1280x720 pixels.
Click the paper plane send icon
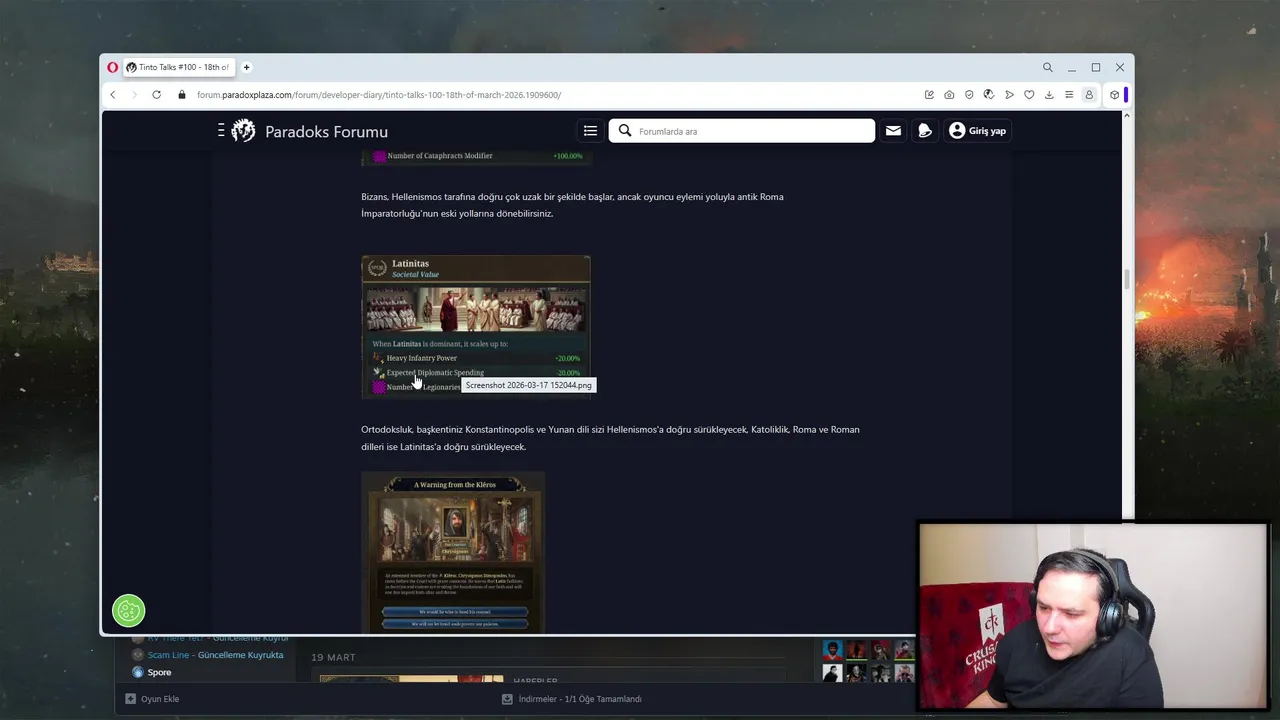(1009, 95)
